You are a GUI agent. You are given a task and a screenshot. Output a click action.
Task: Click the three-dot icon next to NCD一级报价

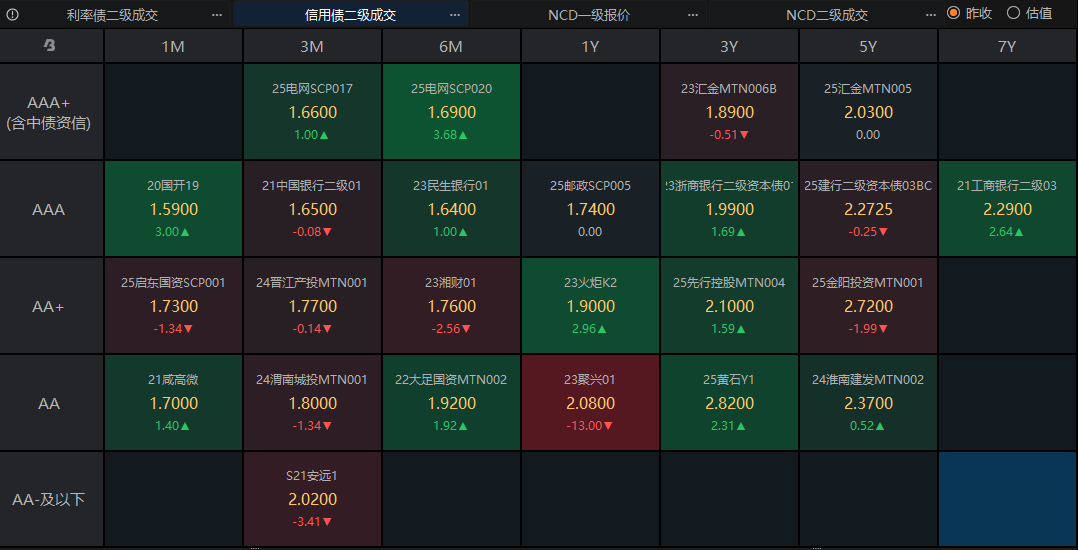click(693, 15)
